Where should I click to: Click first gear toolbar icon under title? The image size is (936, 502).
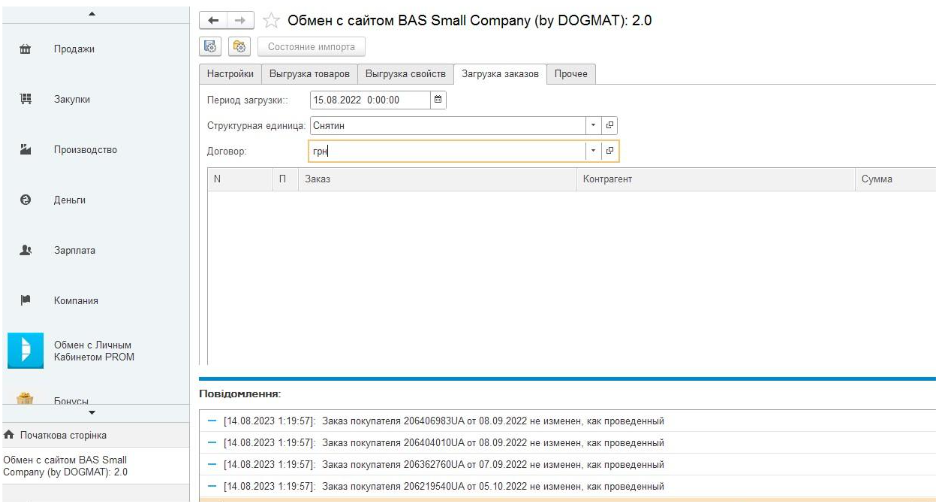(212, 46)
